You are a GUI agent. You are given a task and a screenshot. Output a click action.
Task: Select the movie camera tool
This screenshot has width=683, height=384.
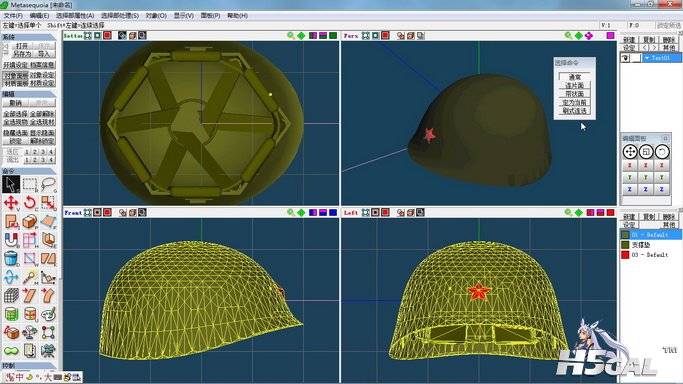[48, 350]
